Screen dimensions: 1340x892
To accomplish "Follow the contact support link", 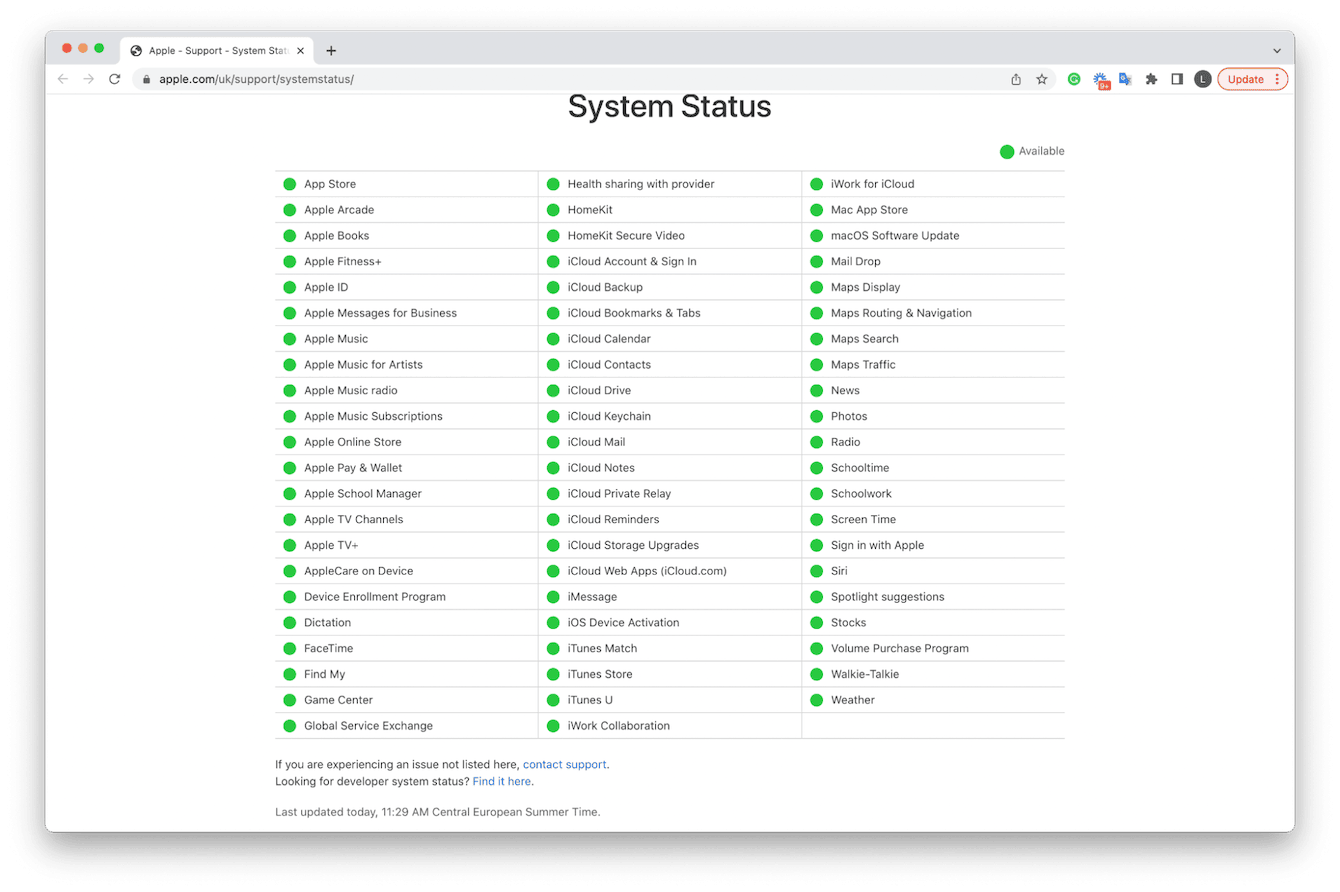I will (x=564, y=764).
